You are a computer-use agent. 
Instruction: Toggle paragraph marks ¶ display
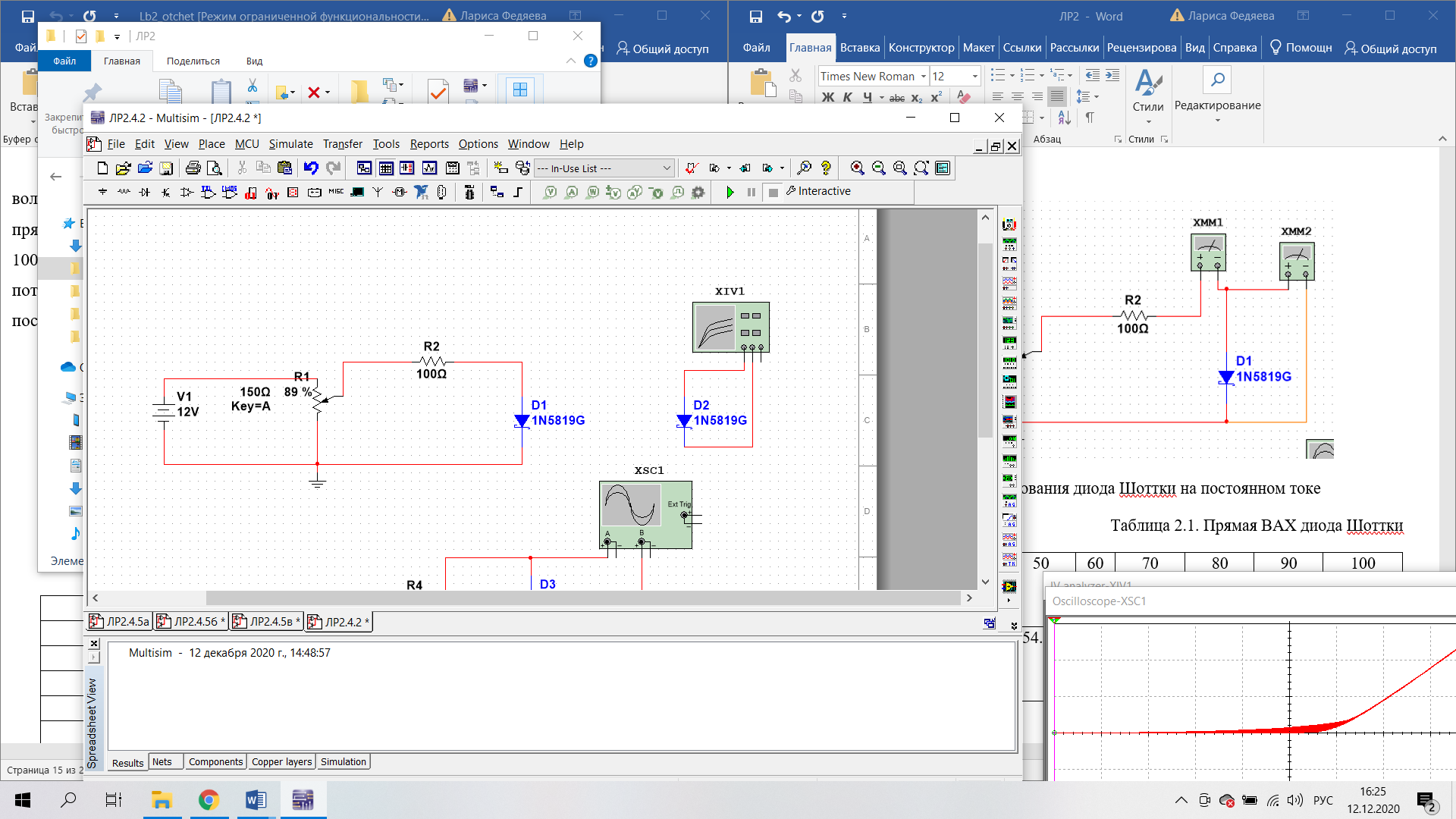click(1090, 118)
